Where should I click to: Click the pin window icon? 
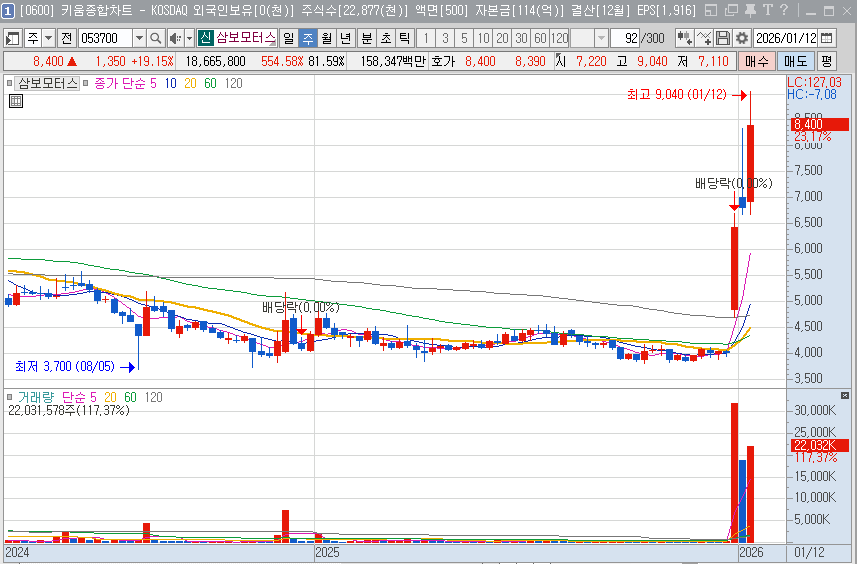coord(751,10)
